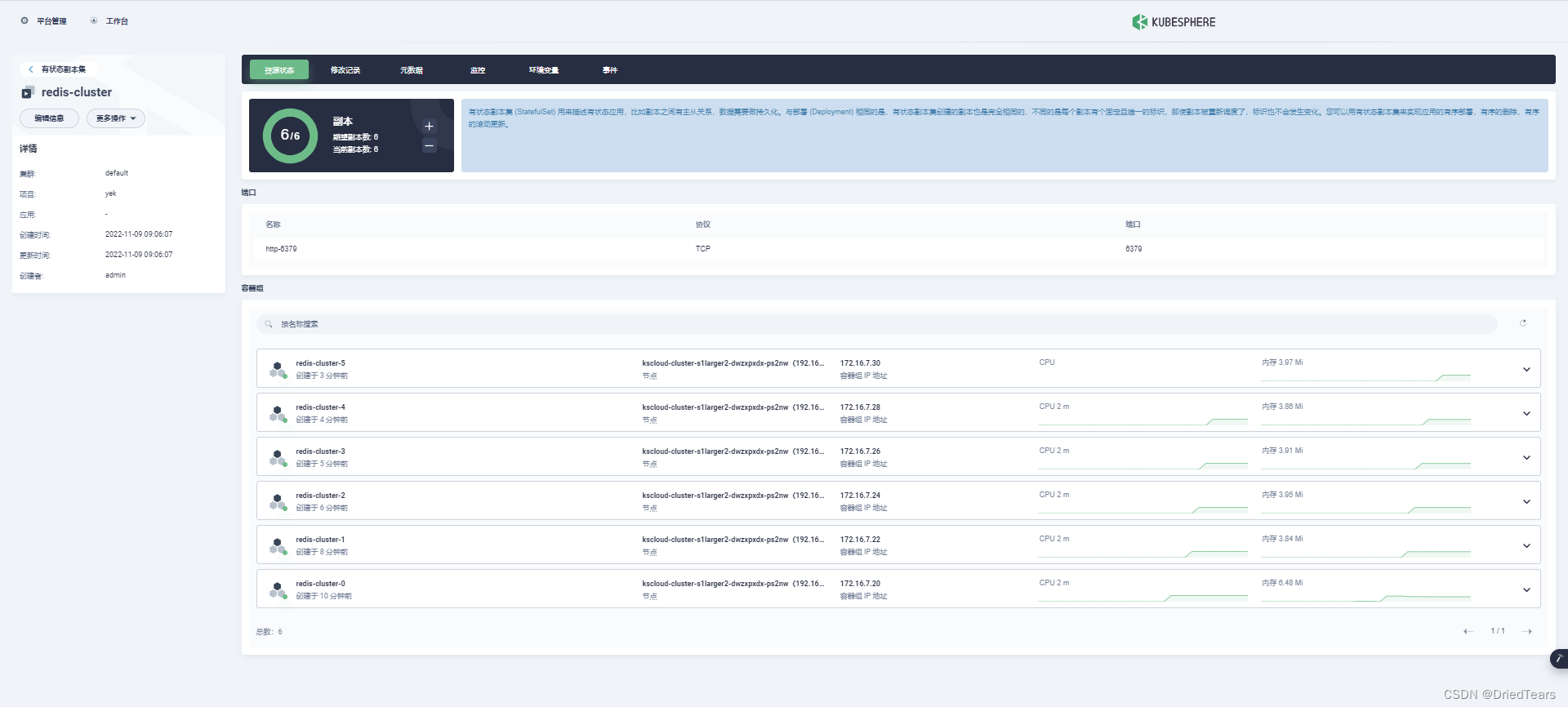Image resolution: width=1568 pixels, height=707 pixels.
Task: Switch to 环境变量 environment variables tab
Action: (544, 70)
